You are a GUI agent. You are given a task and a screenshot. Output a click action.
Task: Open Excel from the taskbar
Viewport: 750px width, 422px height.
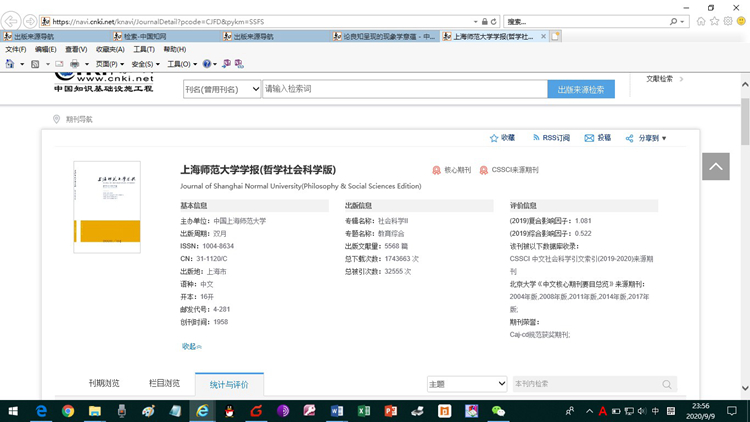coord(364,411)
